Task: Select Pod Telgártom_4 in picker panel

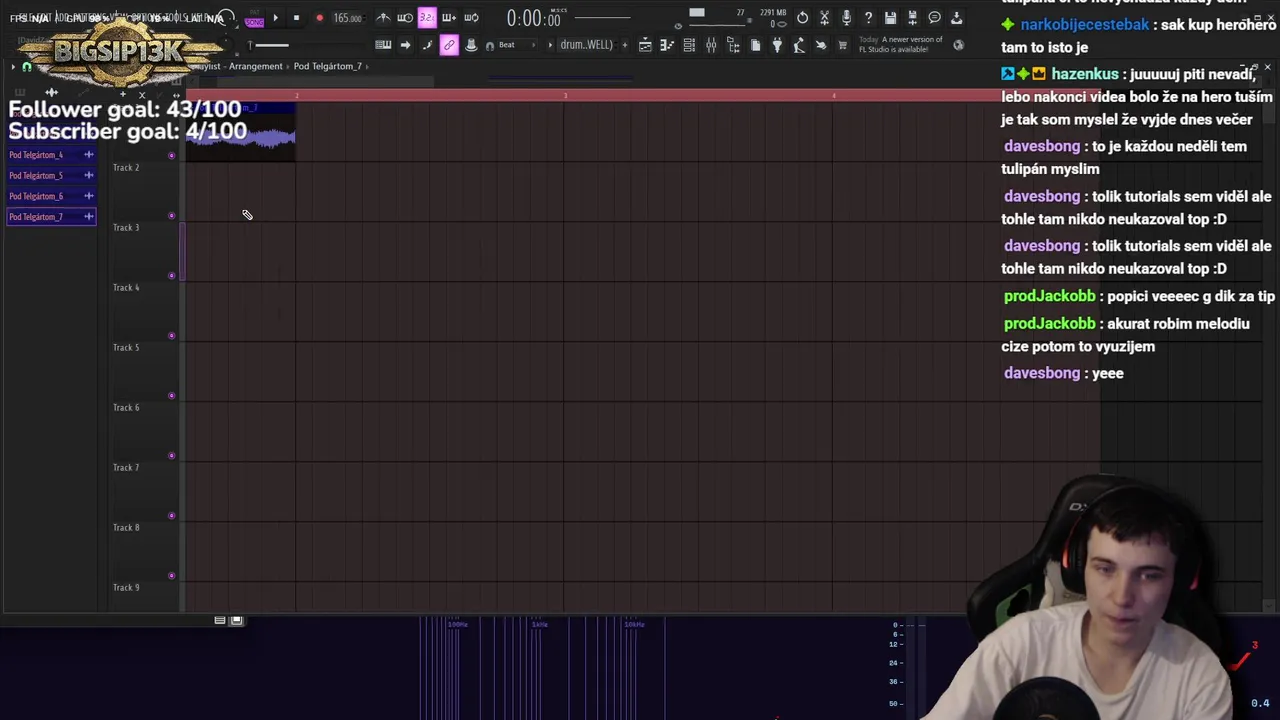Action: pyautogui.click(x=50, y=155)
